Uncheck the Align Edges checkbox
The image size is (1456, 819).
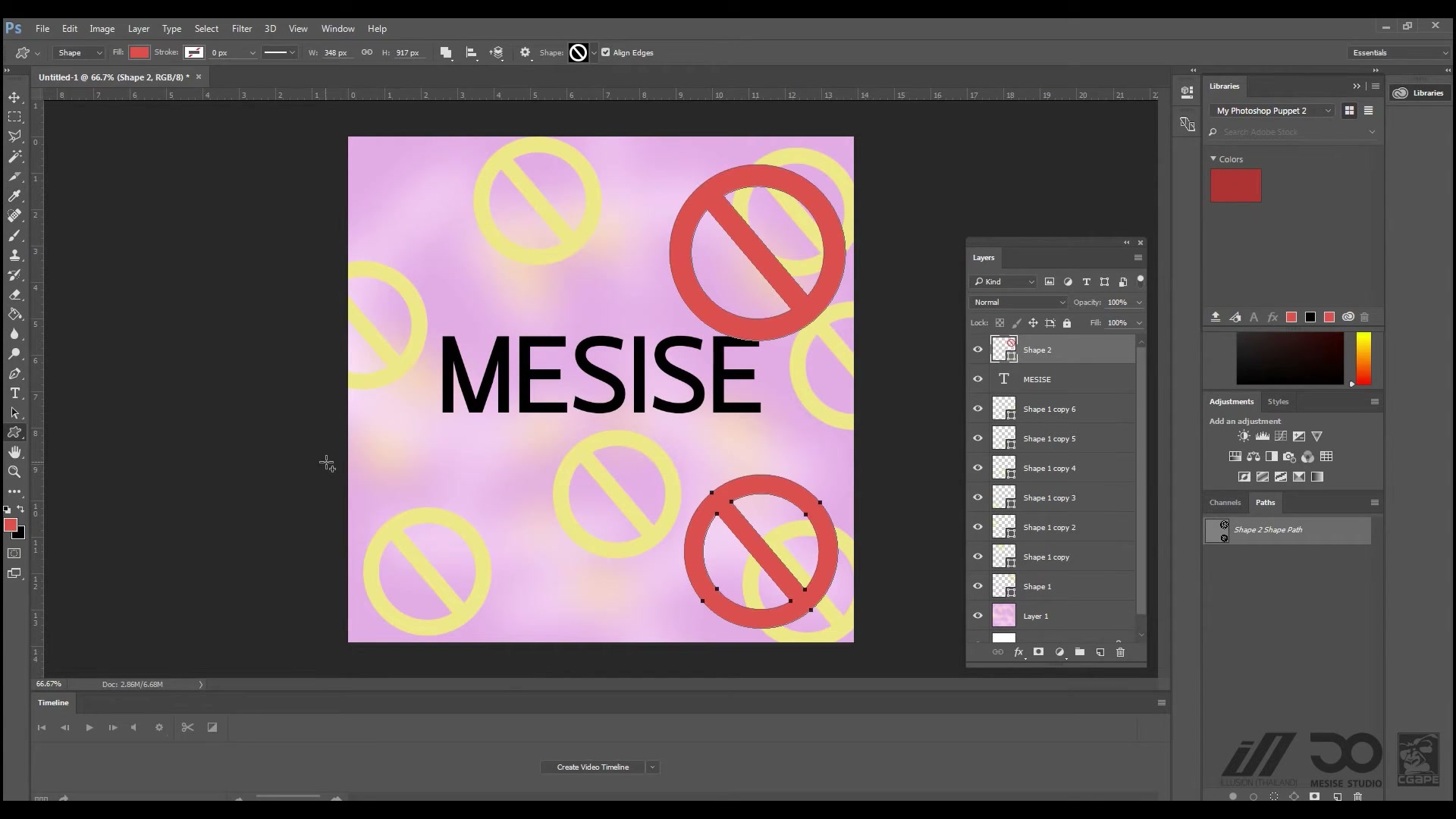coord(605,52)
